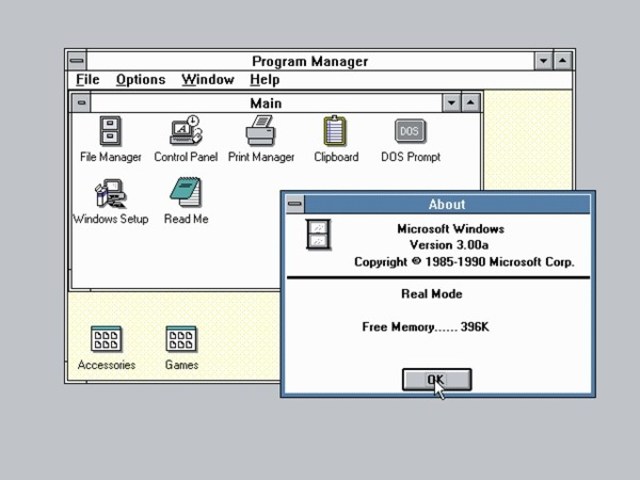Open the Window menu
The image size is (640, 480).
coord(208,79)
